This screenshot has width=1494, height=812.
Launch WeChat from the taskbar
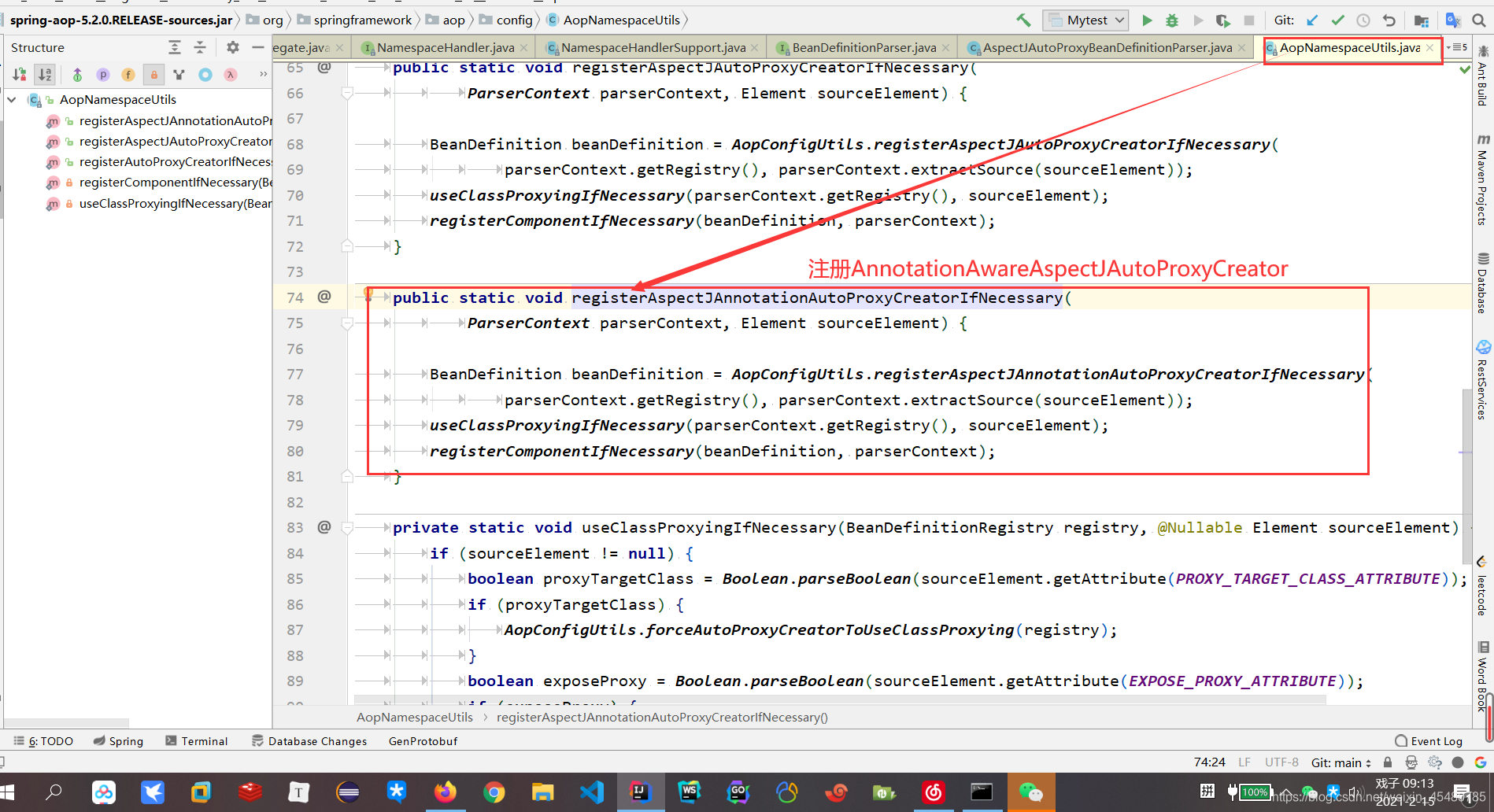(1031, 792)
